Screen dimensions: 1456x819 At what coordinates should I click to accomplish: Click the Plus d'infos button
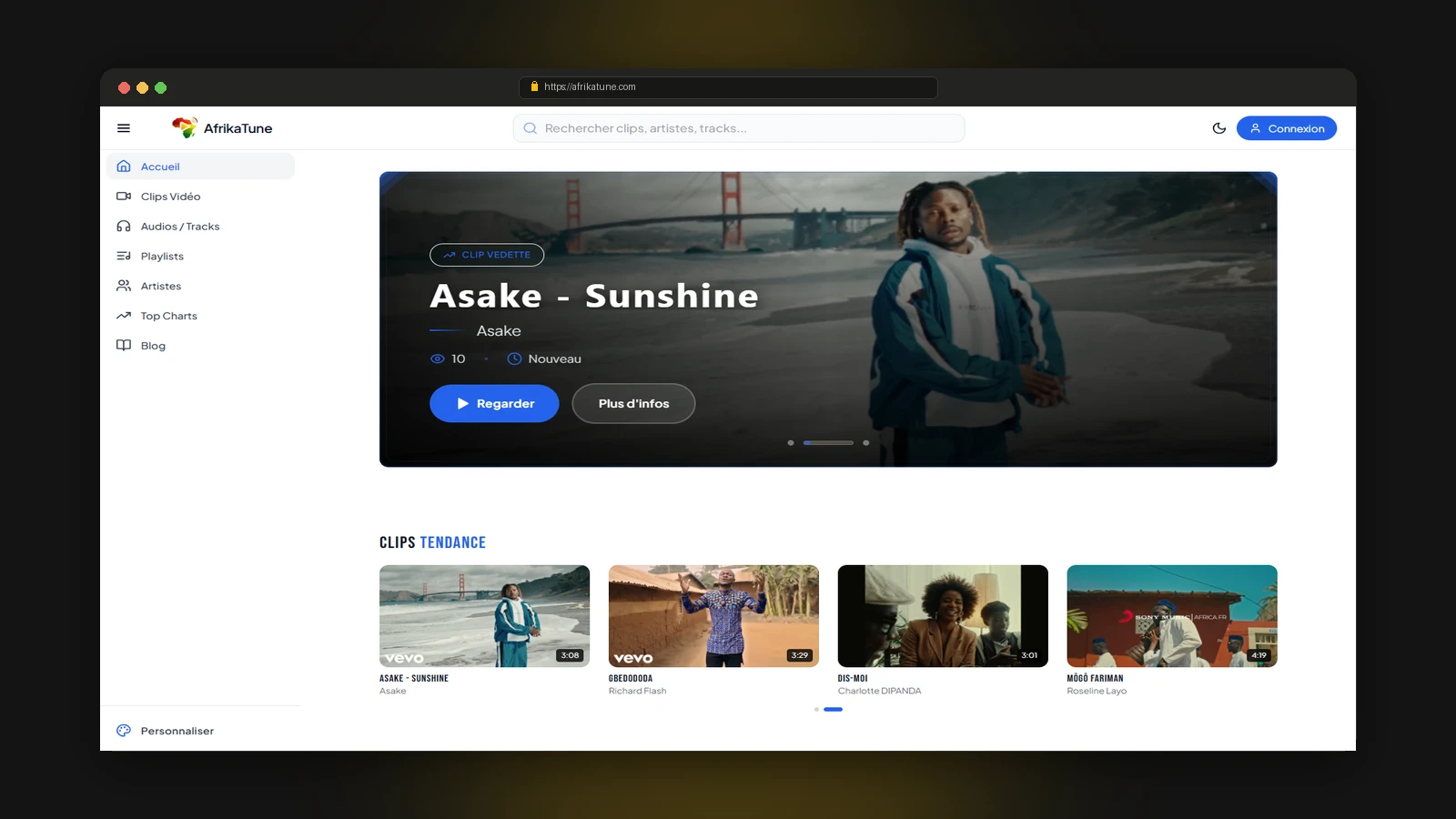point(633,403)
